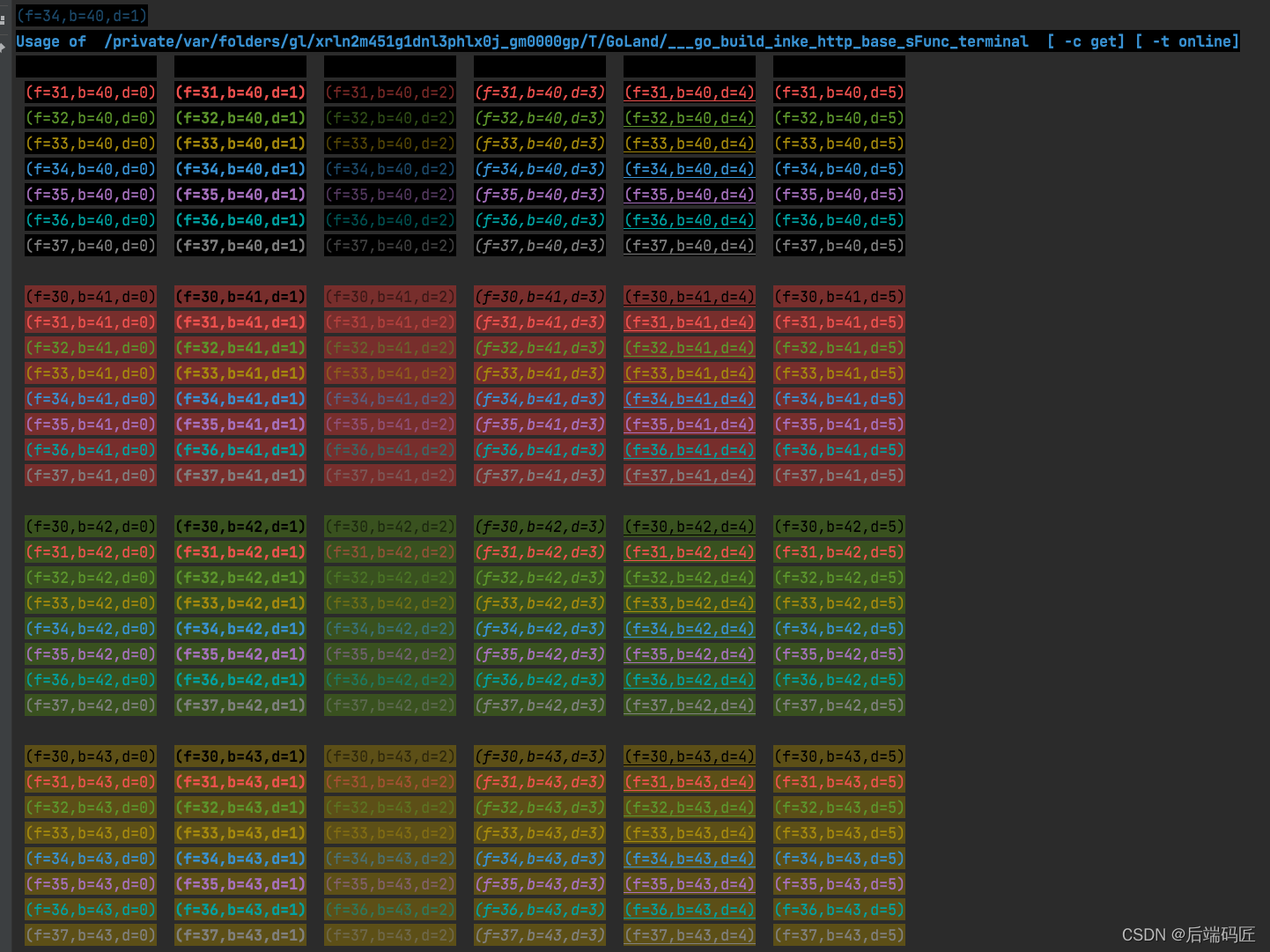The image size is (1270, 952).
Task: Click the '(f=36,b=43,d=3)' cell
Action: coord(540,910)
